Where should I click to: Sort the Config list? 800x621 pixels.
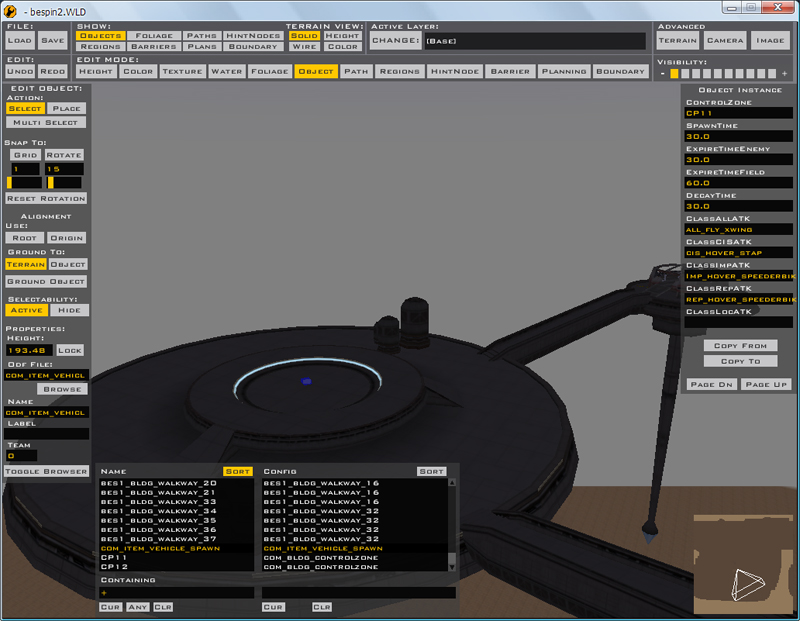(432, 471)
